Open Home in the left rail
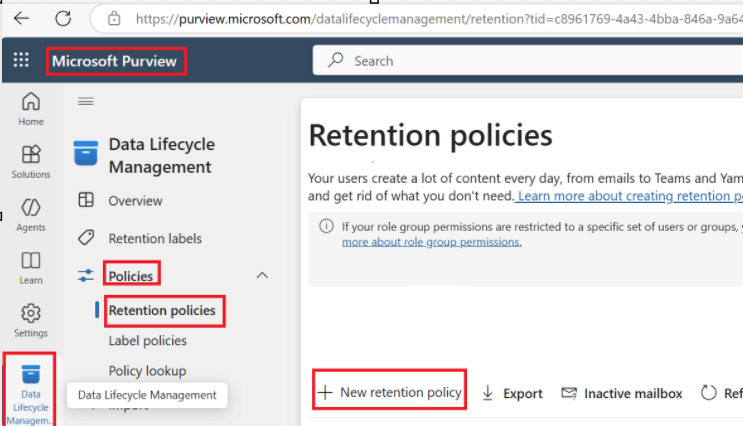Image resolution: width=743 pixels, height=426 pixels. pos(31,109)
